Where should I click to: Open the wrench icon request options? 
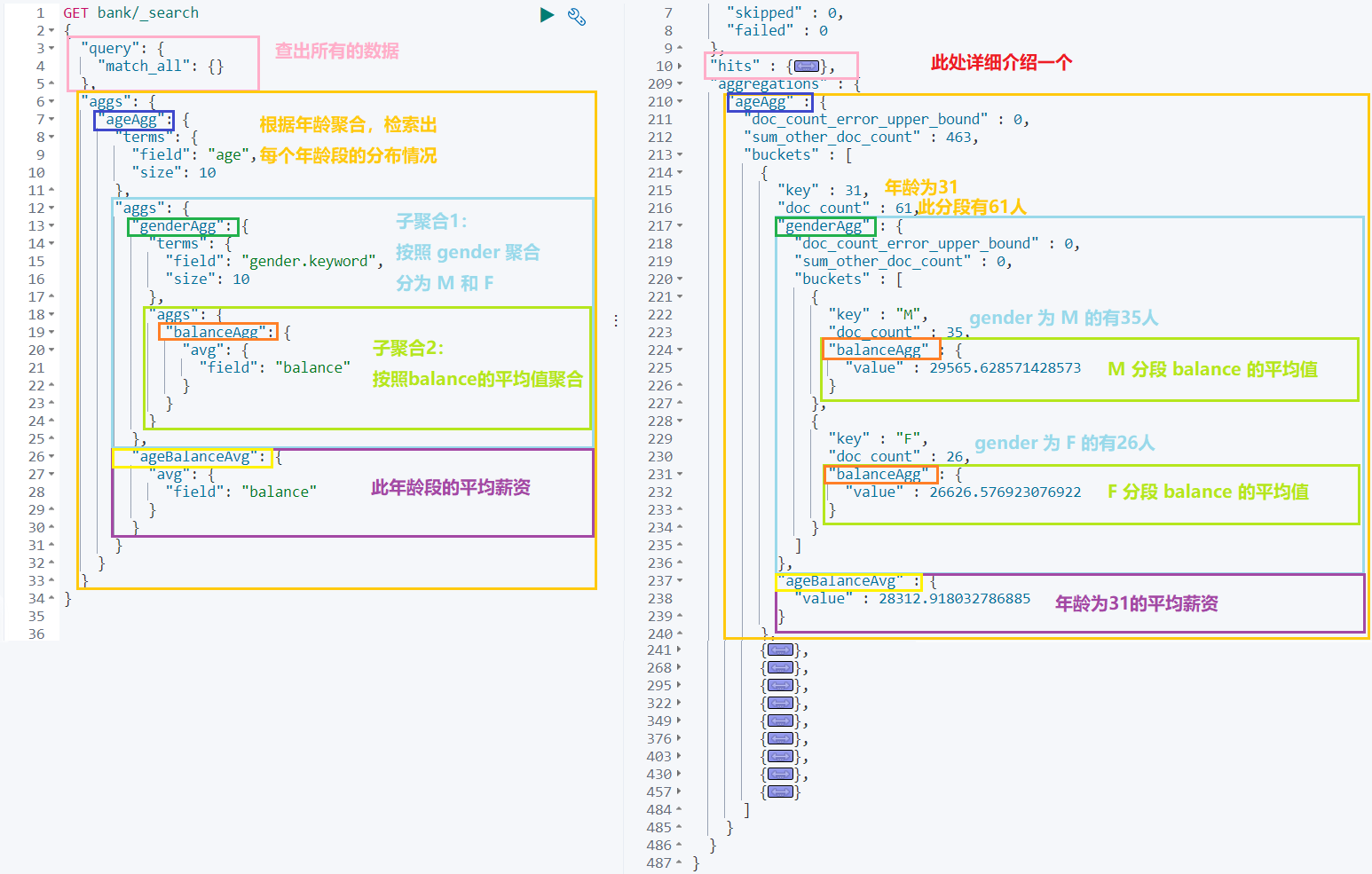(x=577, y=15)
